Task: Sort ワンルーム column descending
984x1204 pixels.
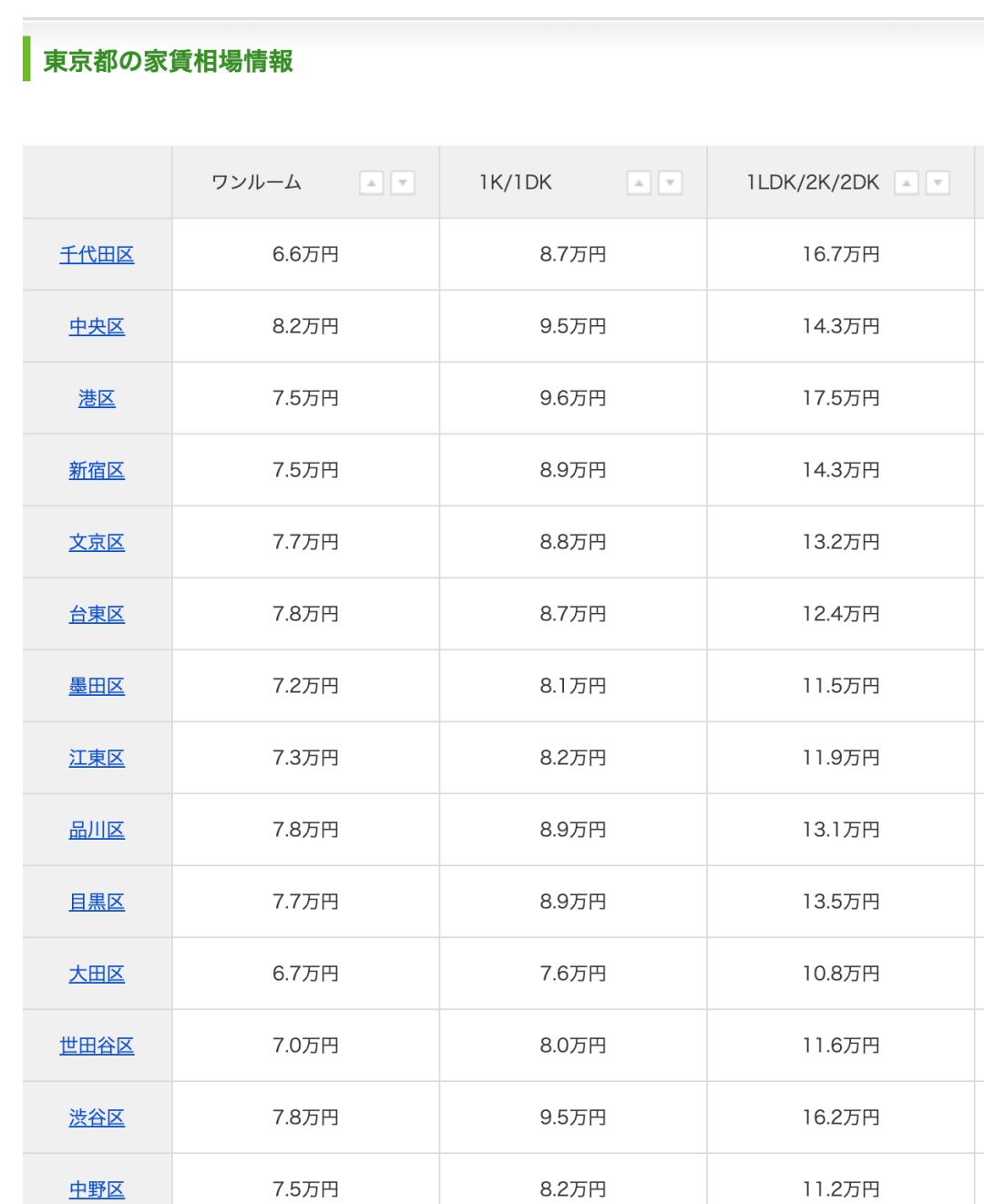Action: coord(403,183)
